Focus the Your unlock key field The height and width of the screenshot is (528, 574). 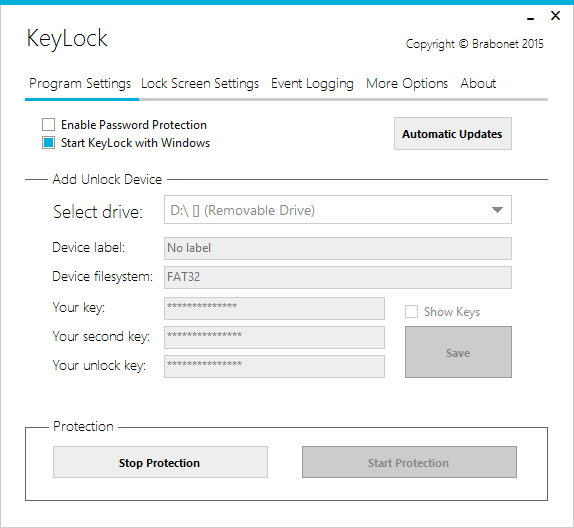(x=274, y=366)
